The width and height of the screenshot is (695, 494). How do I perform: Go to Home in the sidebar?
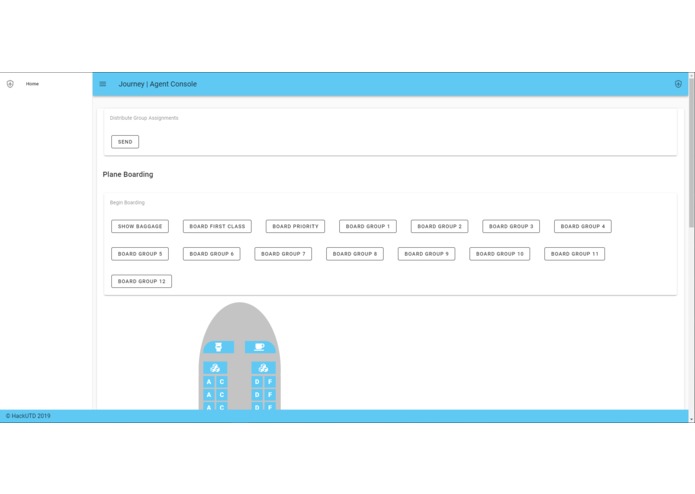click(32, 84)
